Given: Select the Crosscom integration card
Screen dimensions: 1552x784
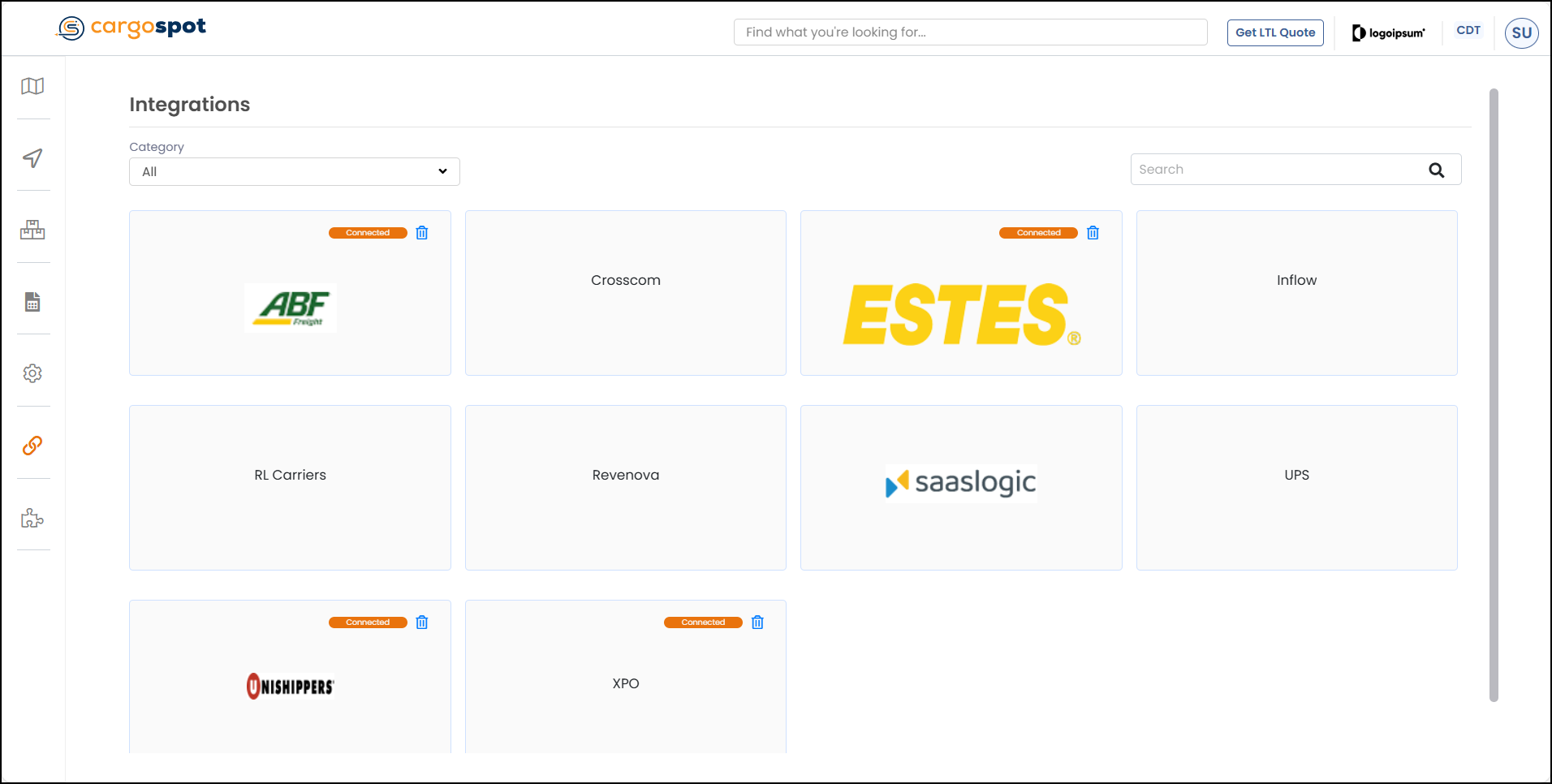Looking at the screenshot, I should 625,293.
